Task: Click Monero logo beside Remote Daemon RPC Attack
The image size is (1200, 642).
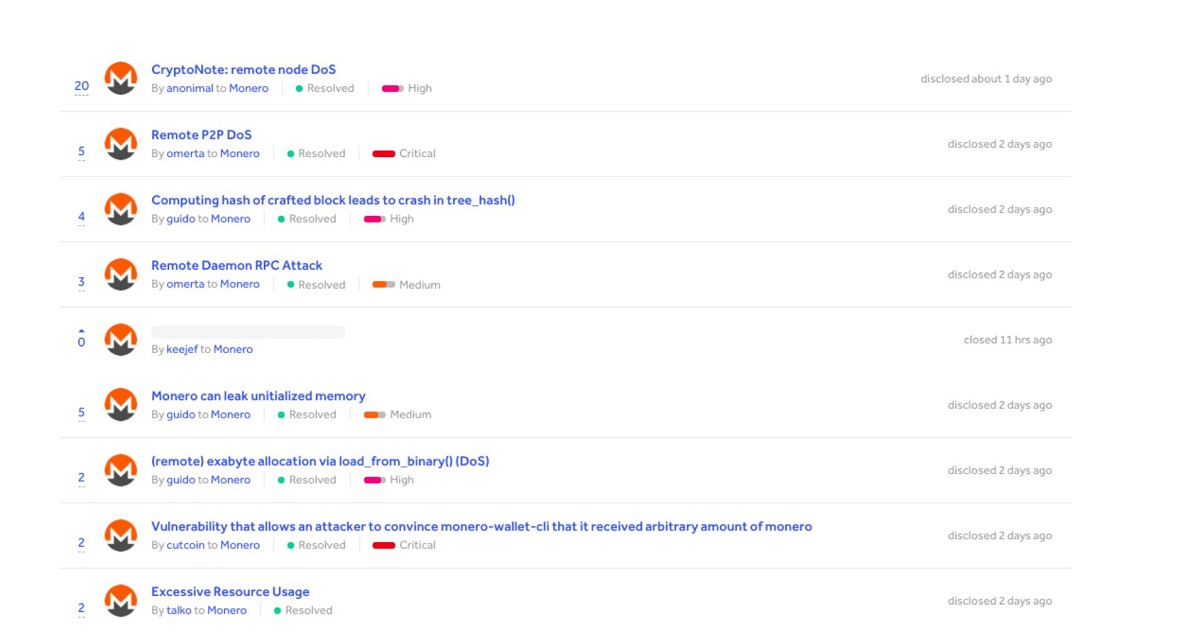Action: [x=121, y=274]
